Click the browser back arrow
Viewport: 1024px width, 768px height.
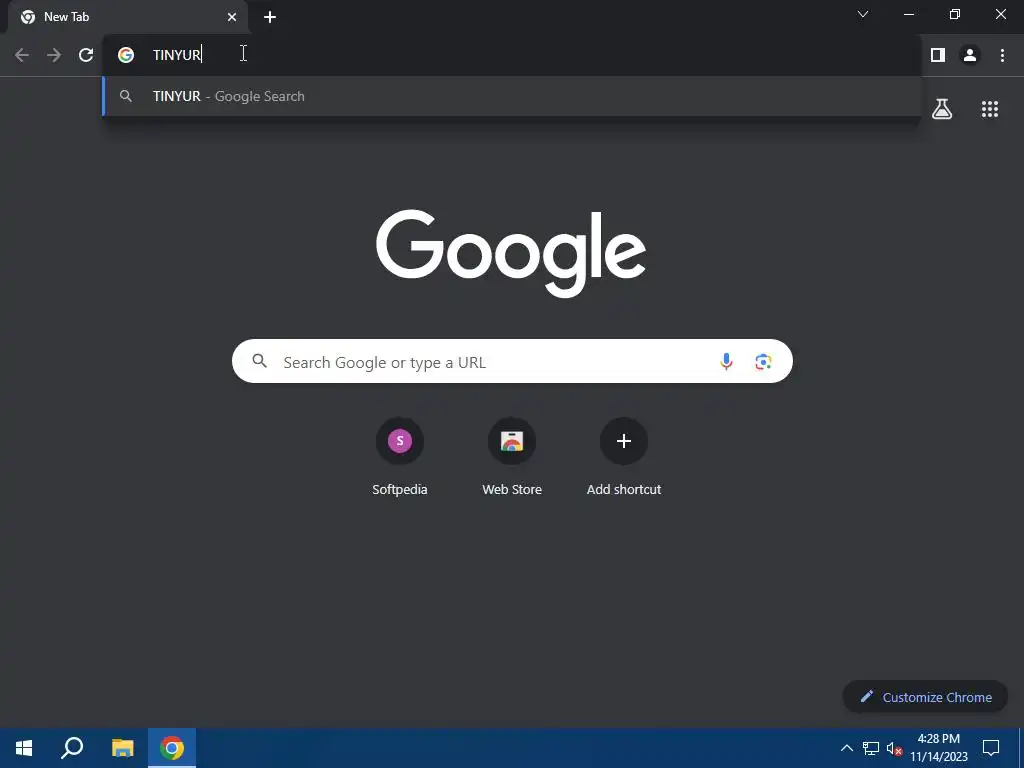tap(22, 55)
